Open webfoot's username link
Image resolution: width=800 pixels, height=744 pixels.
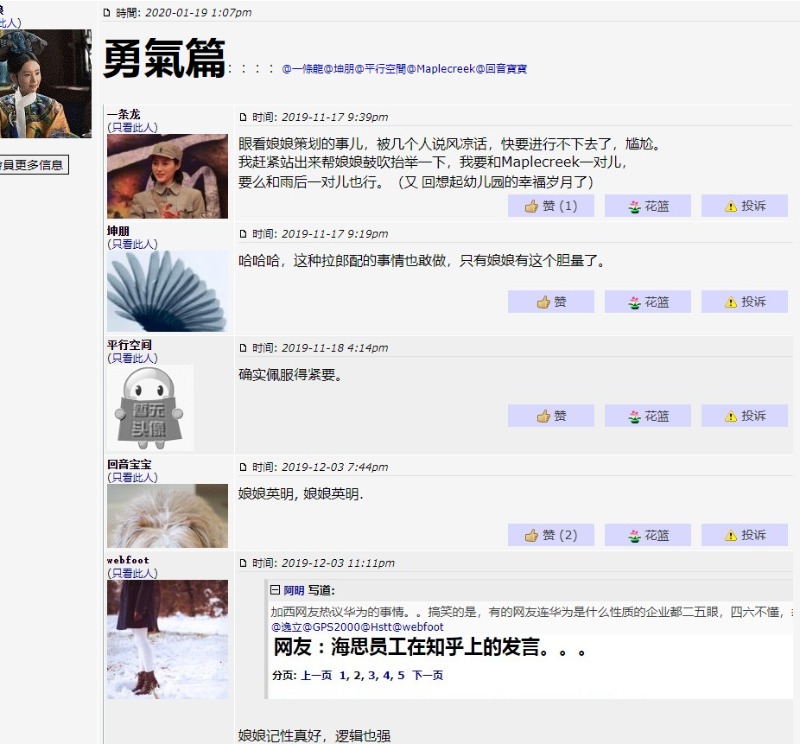pos(128,560)
